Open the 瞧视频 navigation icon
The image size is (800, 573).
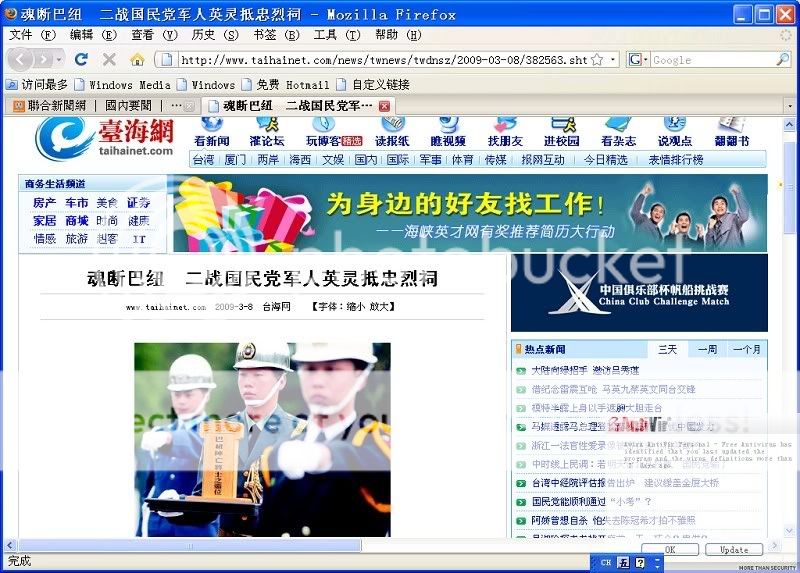(448, 132)
